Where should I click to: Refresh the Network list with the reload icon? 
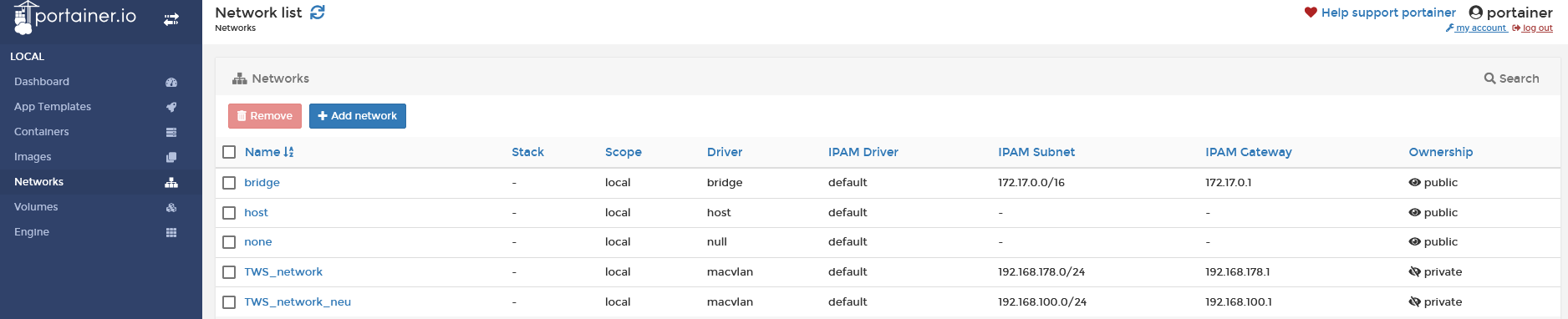pos(318,13)
